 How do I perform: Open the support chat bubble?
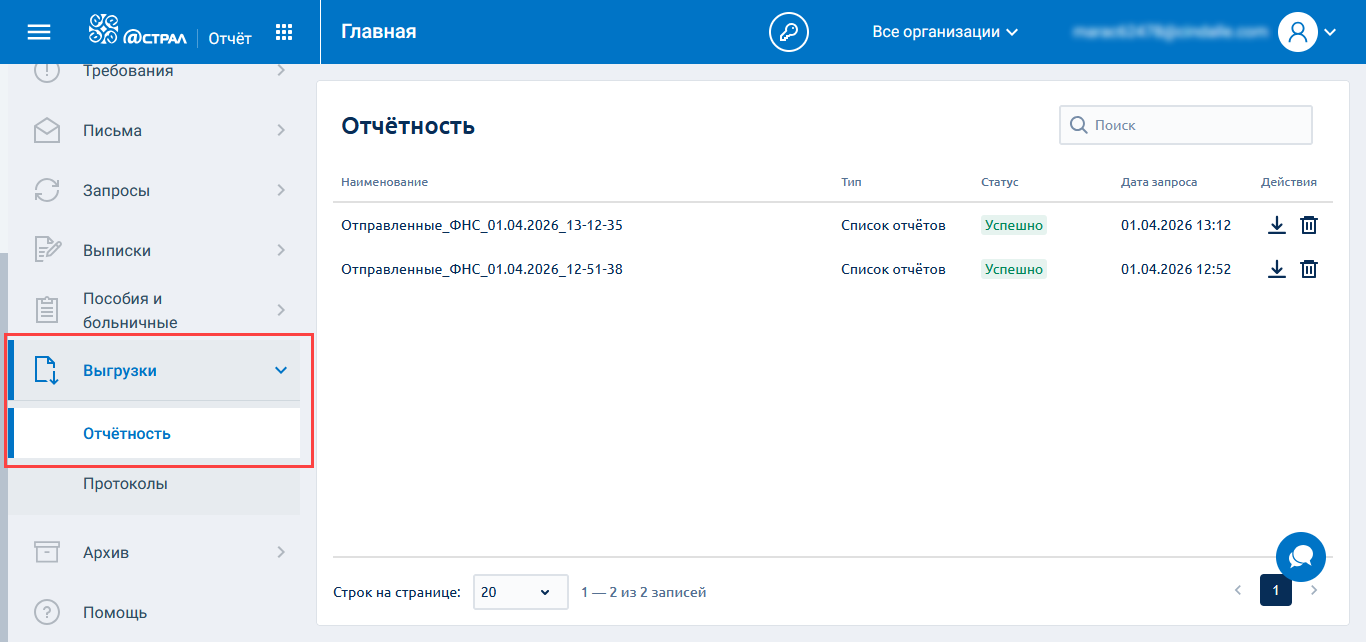(1300, 557)
